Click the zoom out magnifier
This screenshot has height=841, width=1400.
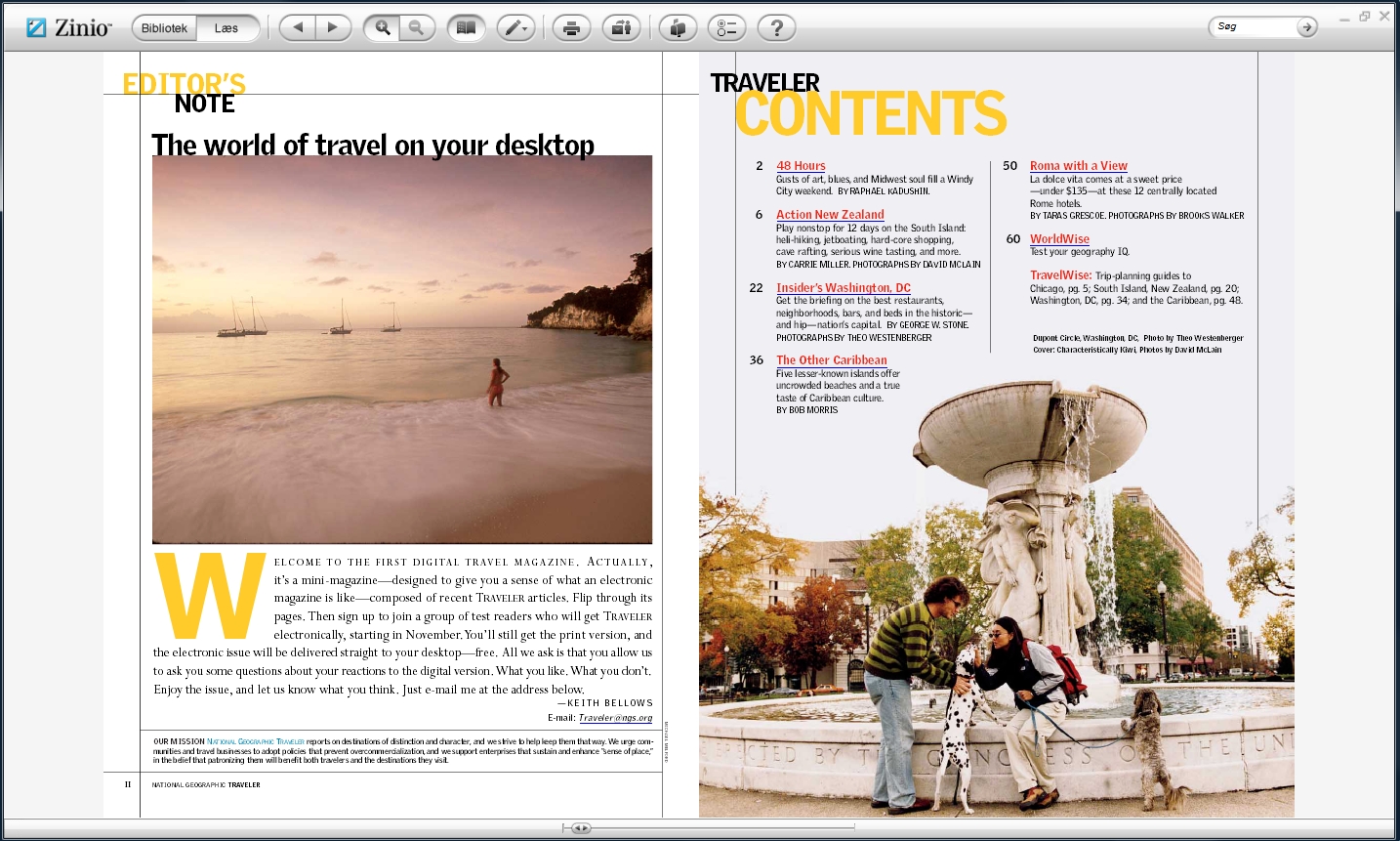tap(416, 28)
